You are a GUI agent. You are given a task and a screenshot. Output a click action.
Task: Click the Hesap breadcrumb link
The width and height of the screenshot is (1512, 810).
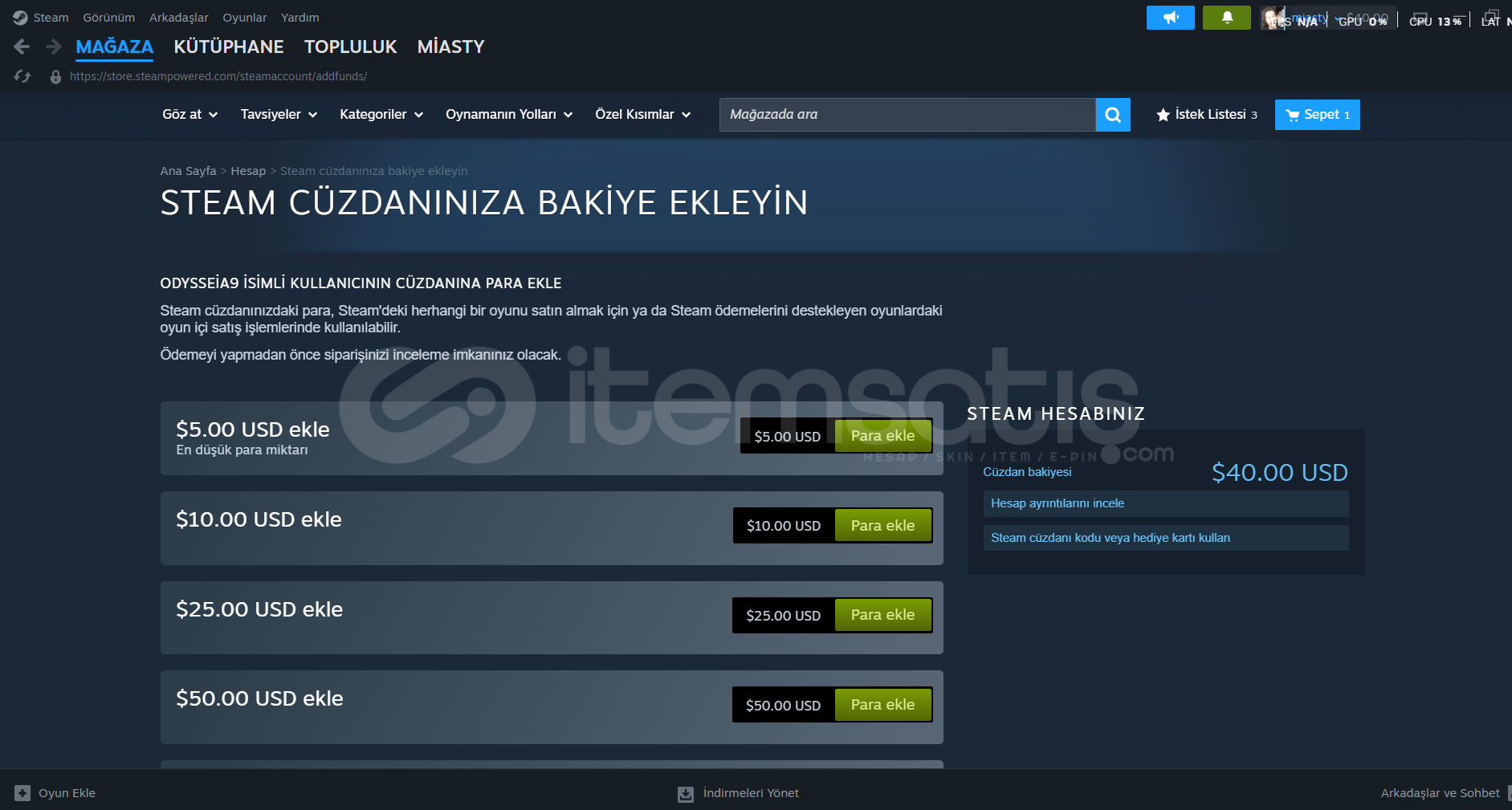(248, 171)
